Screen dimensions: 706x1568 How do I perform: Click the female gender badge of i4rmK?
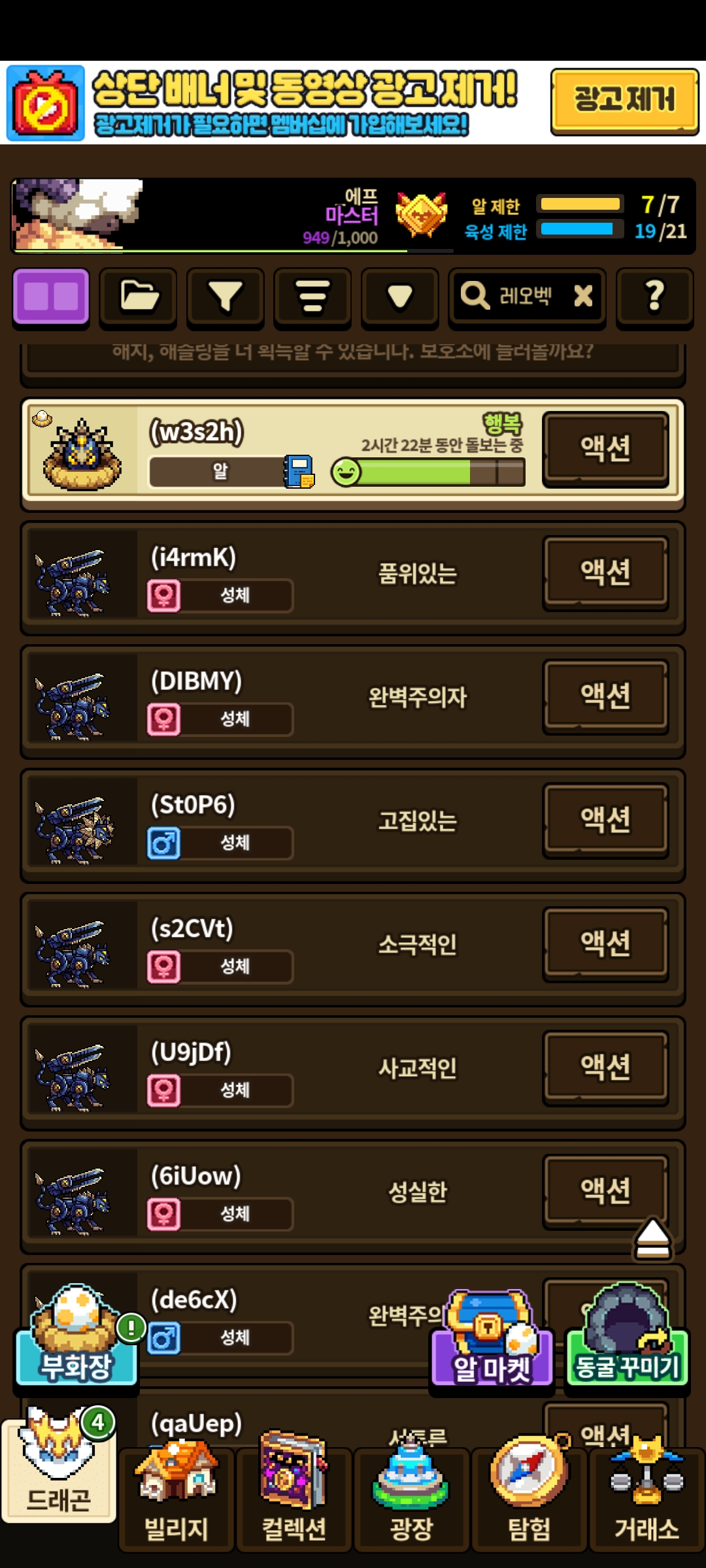click(163, 596)
